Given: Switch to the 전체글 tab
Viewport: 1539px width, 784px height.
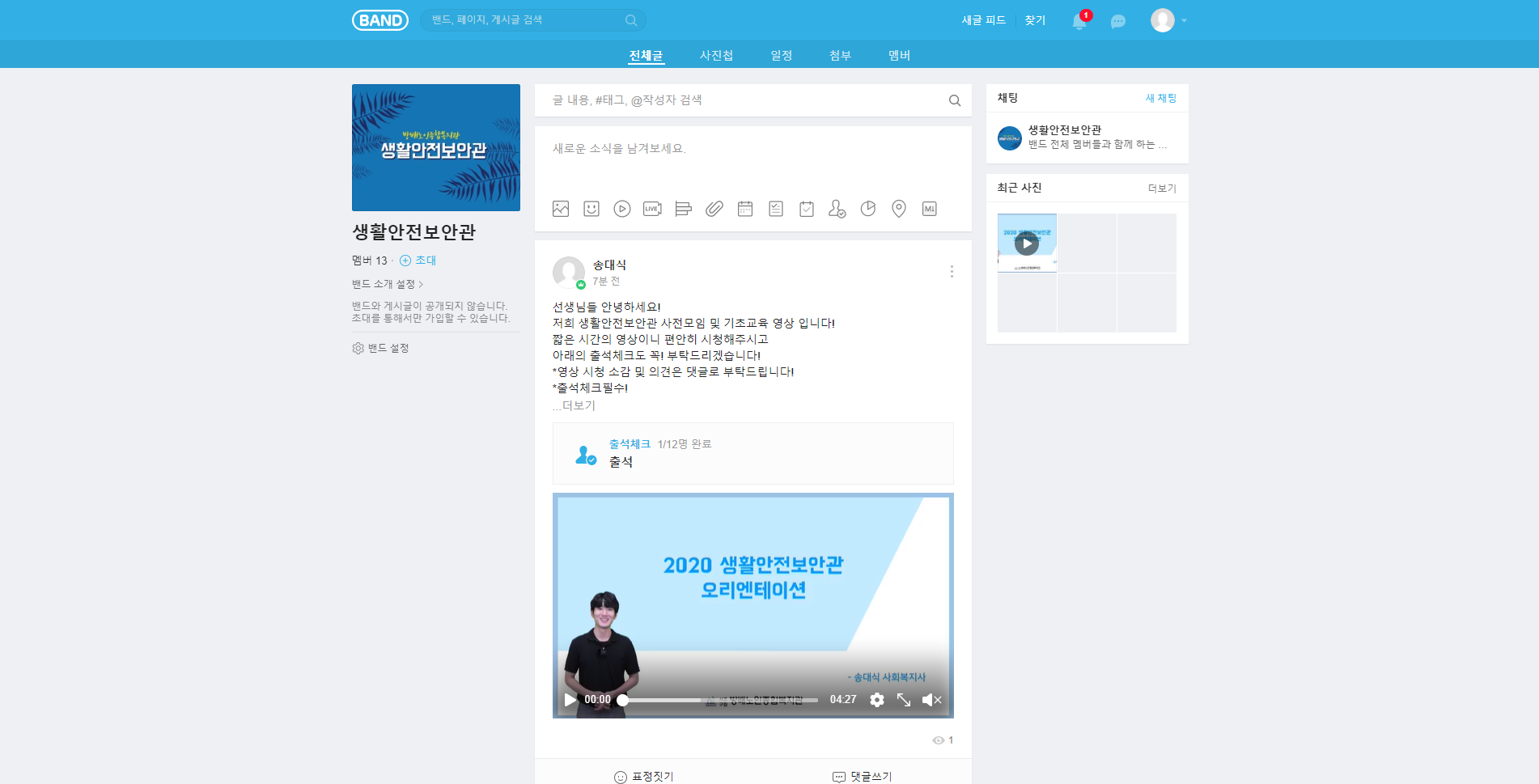Looking at the screenshot, I should tap(646, 55).
